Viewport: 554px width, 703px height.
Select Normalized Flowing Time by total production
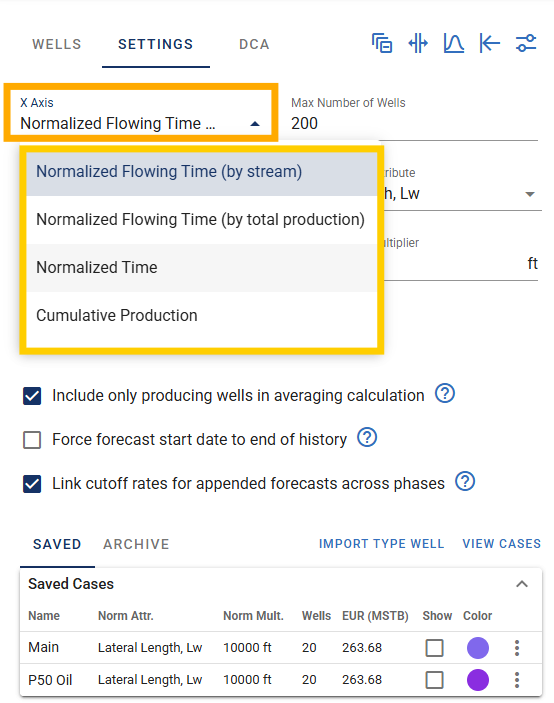pos(201,220)
